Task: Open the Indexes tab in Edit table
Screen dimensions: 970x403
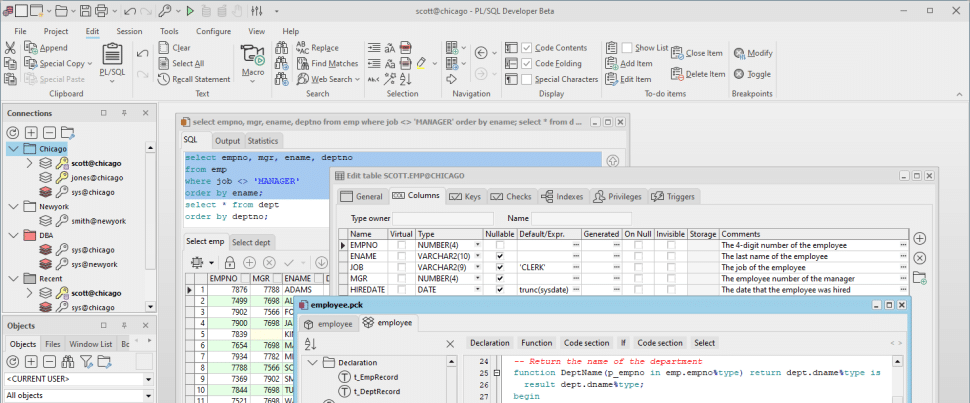Action: tap(563, 197)
